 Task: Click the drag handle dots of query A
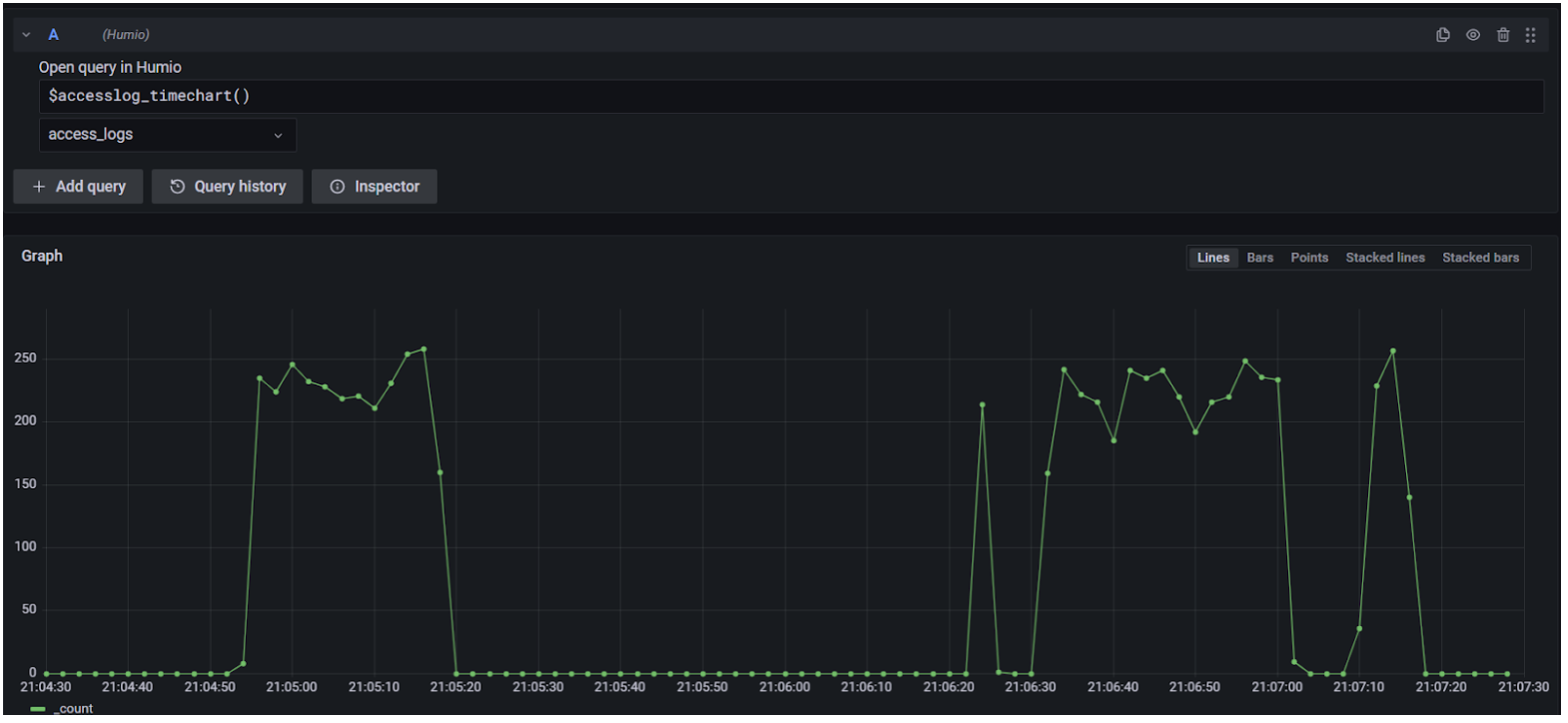1530,35
